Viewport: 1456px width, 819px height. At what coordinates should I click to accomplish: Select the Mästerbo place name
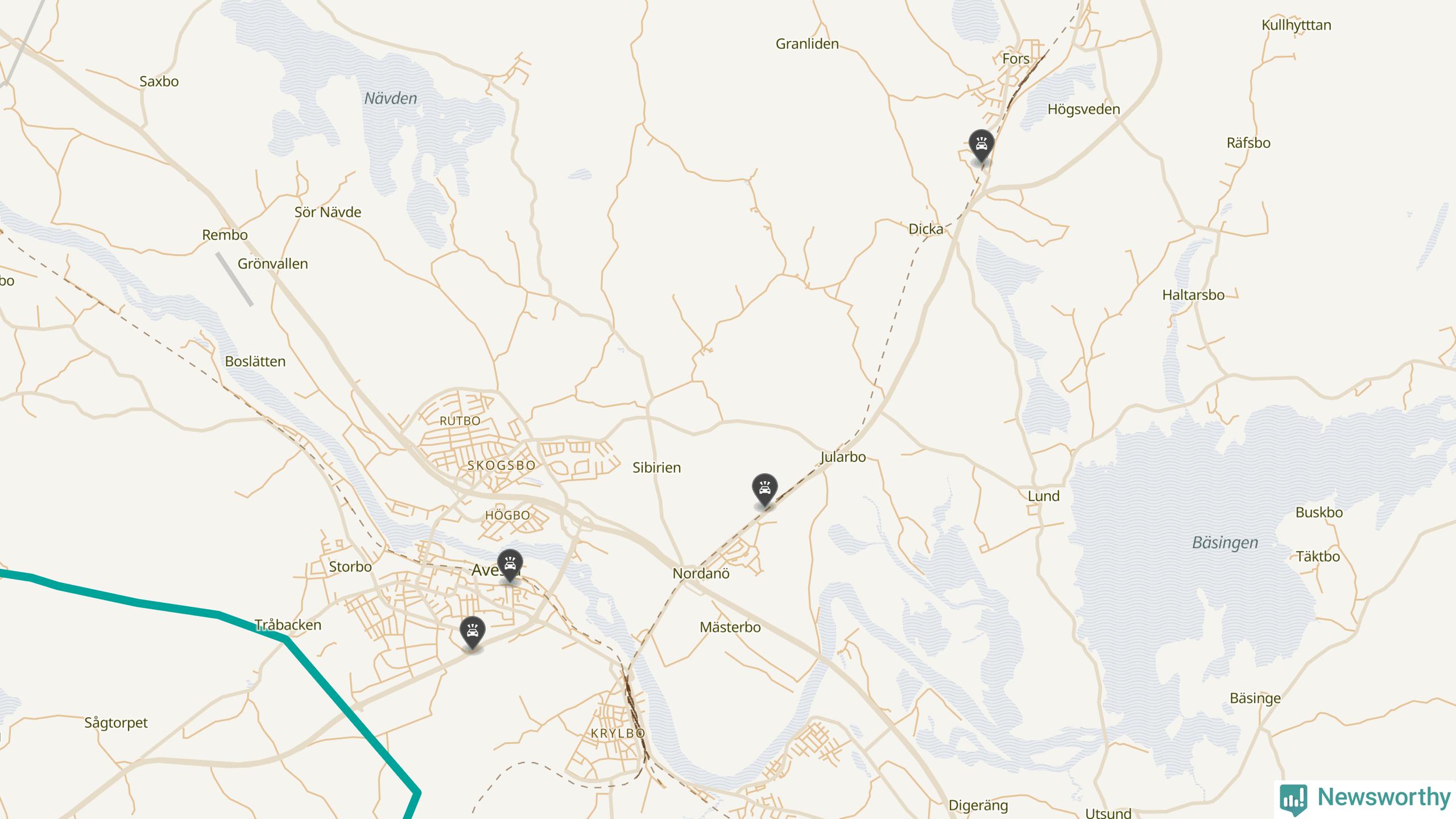point(730,627)
